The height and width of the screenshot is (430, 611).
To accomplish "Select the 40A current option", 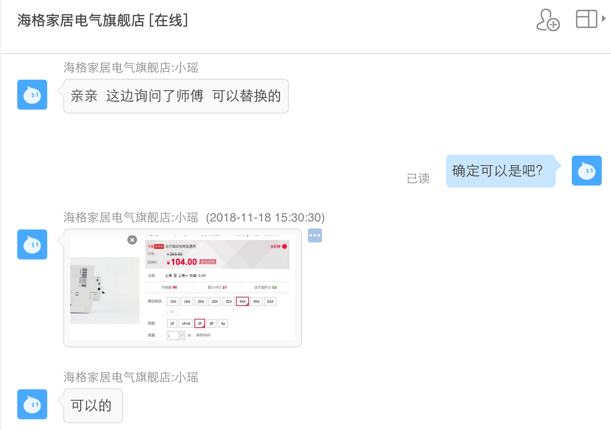I will coord(243,301).
